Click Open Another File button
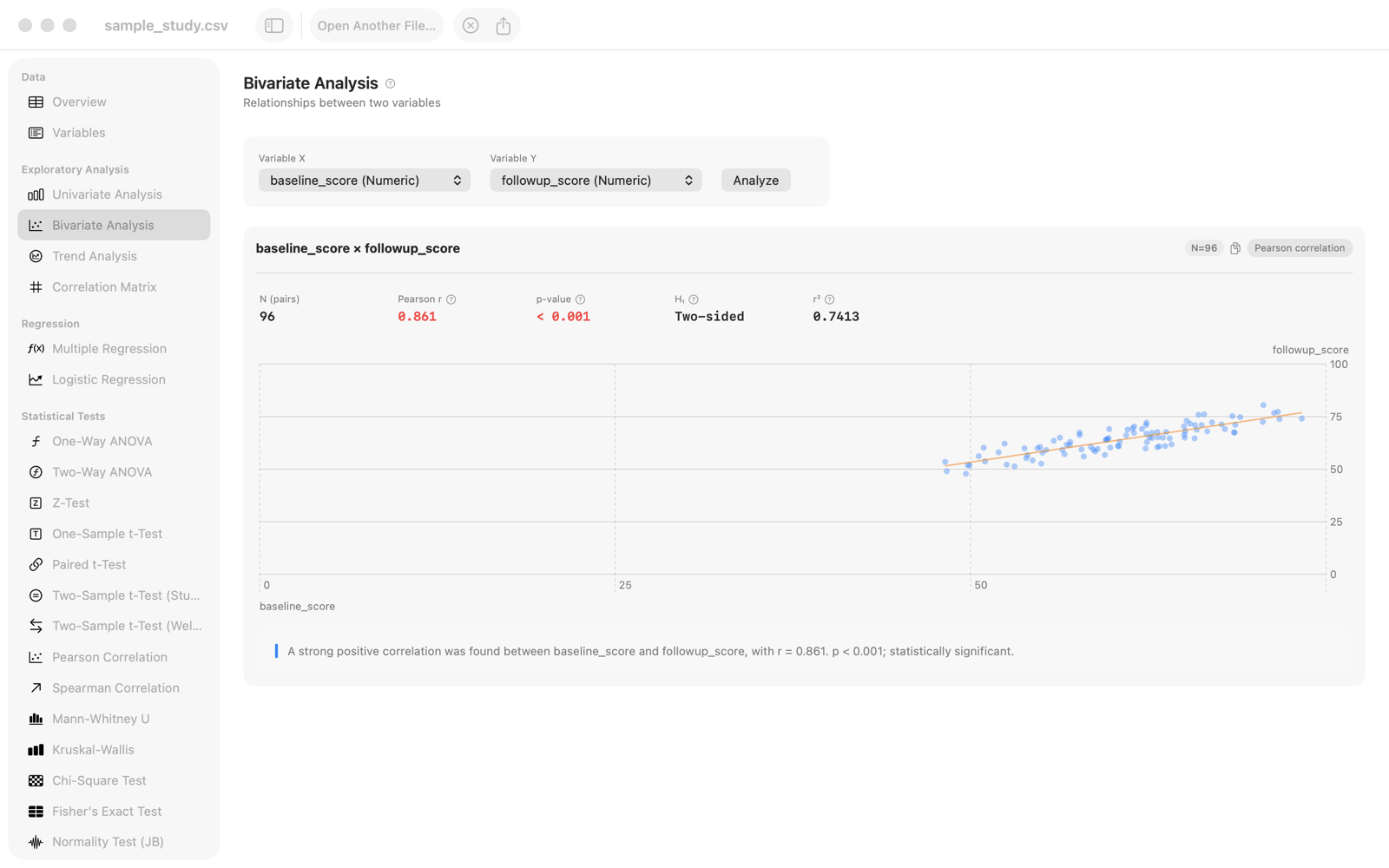 [x=377, y=25]
